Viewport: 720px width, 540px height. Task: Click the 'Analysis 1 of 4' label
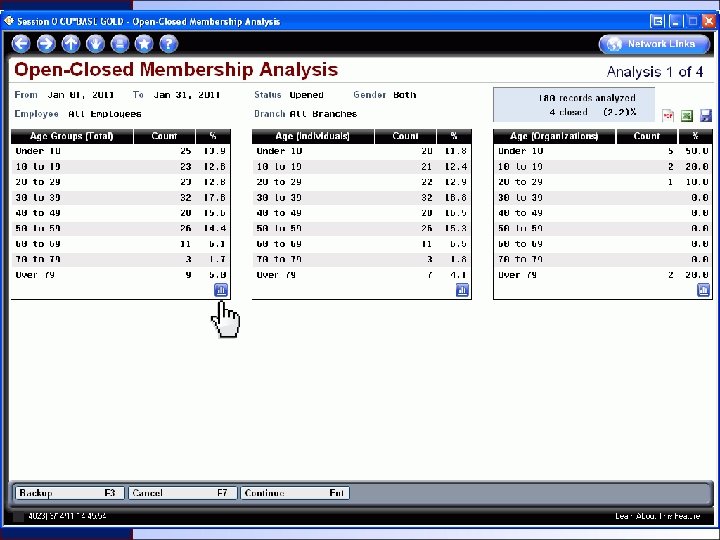click(x=654, y=72)
